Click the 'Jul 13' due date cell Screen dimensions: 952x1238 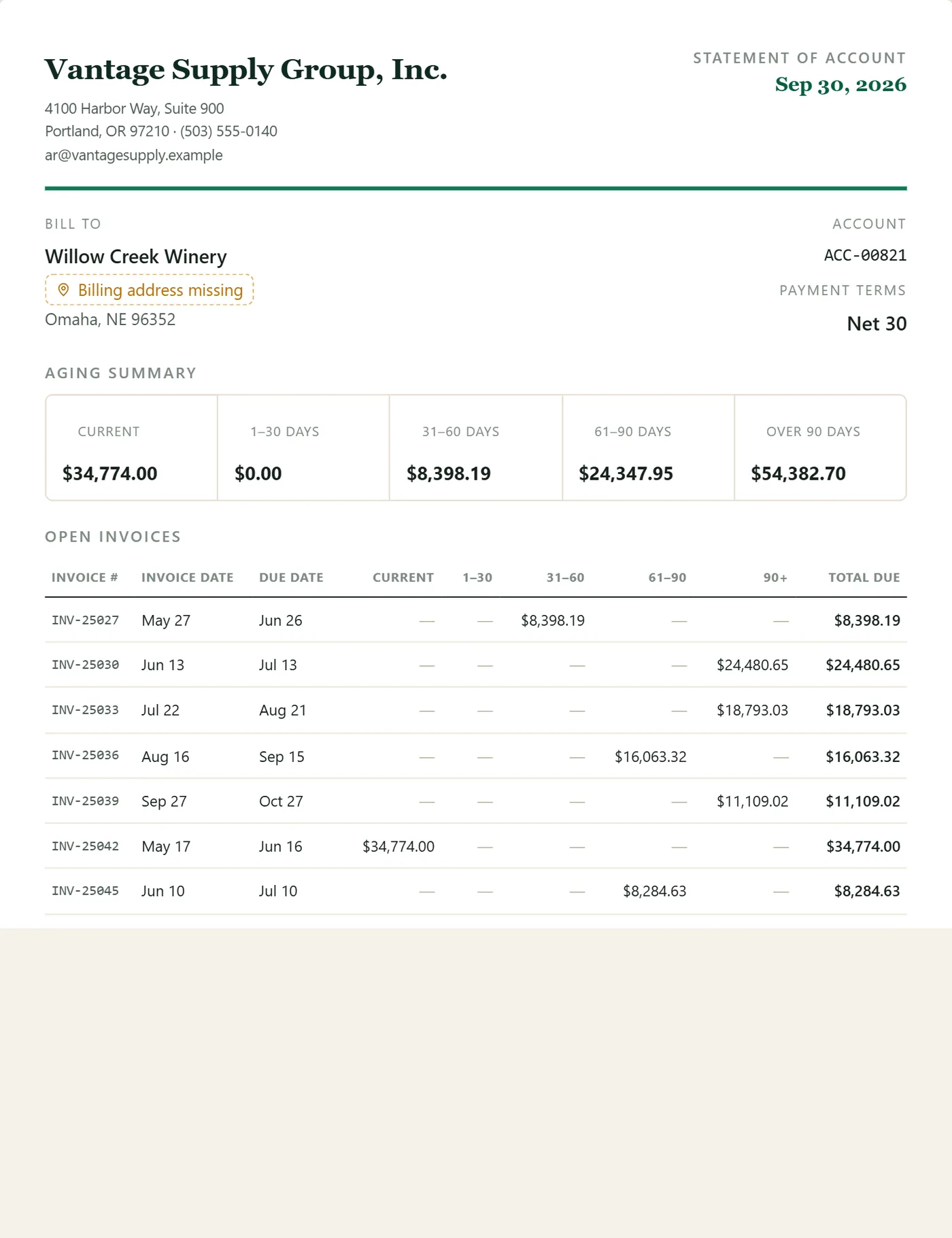(x=278, y=665)
